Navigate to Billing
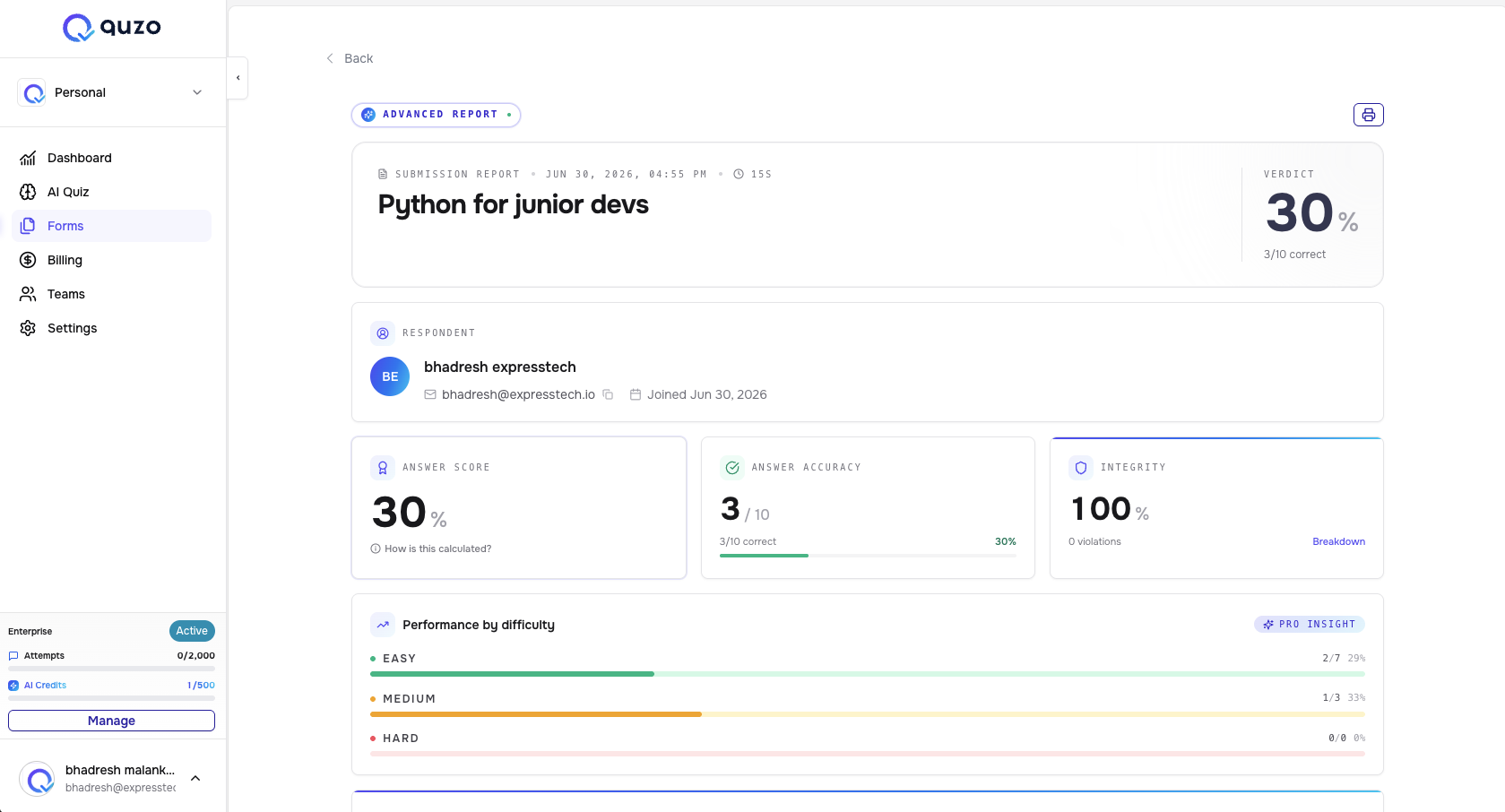 coord(111,260)
